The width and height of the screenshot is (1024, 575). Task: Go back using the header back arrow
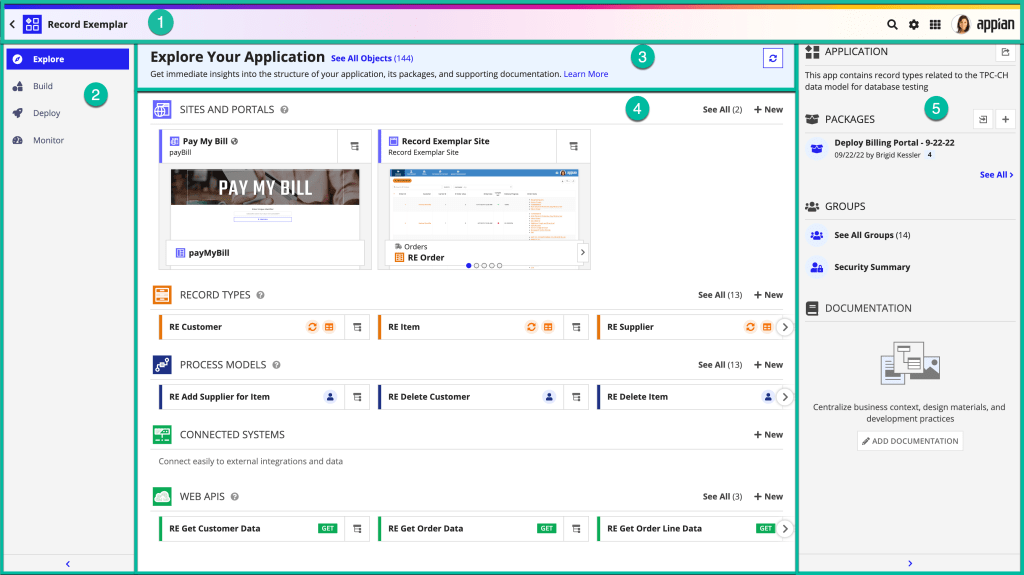click(x=12, y=24)
